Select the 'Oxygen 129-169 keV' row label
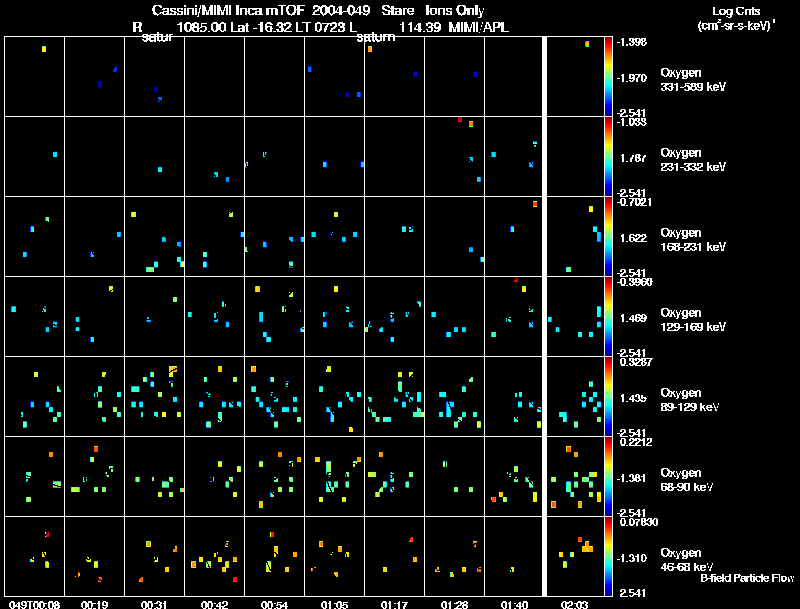 [x=693, y=320]
